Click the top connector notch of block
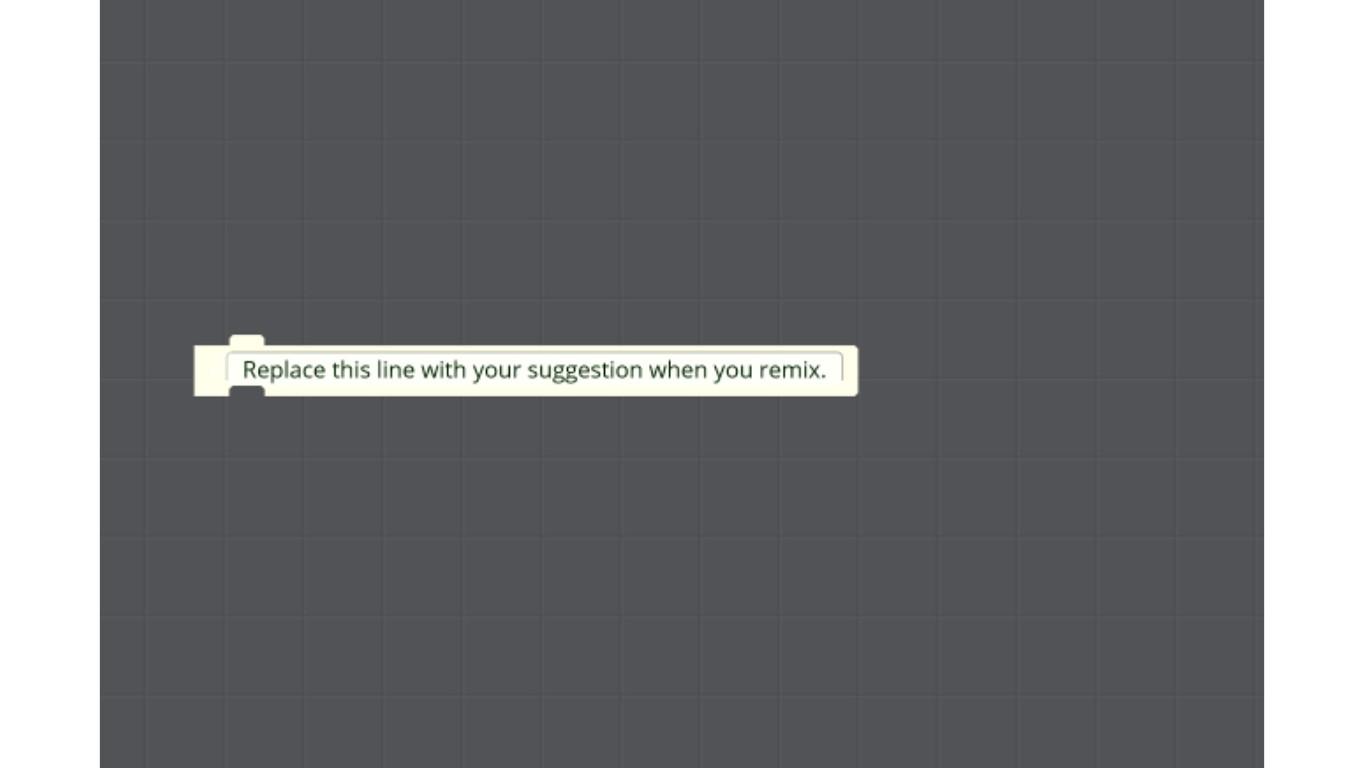 247,341
